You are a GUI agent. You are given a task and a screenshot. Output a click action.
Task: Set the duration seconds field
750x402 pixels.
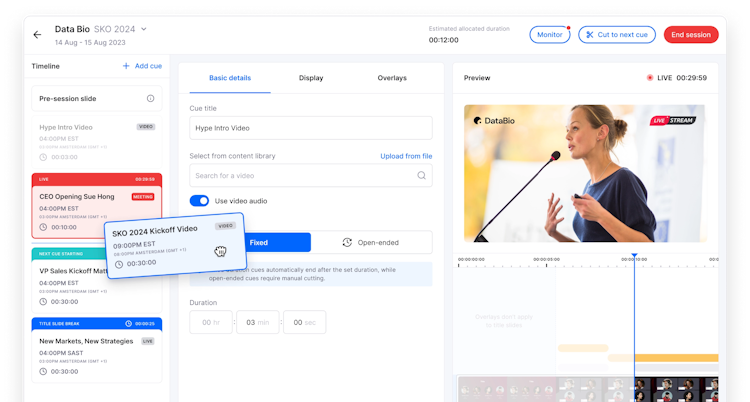[x=304, y=322]
